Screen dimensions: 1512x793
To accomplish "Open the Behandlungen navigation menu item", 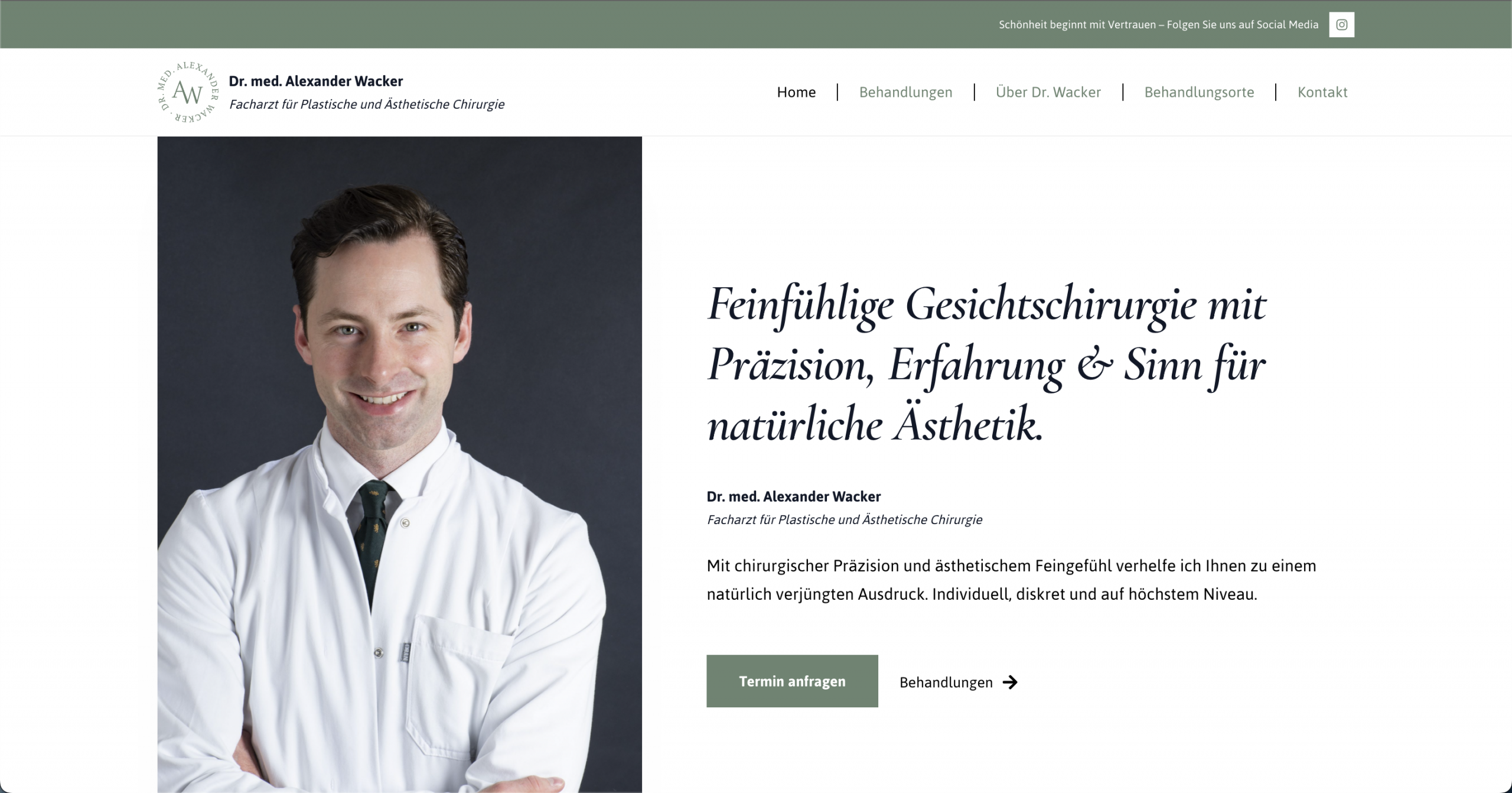I will click(x=905, y=92).
